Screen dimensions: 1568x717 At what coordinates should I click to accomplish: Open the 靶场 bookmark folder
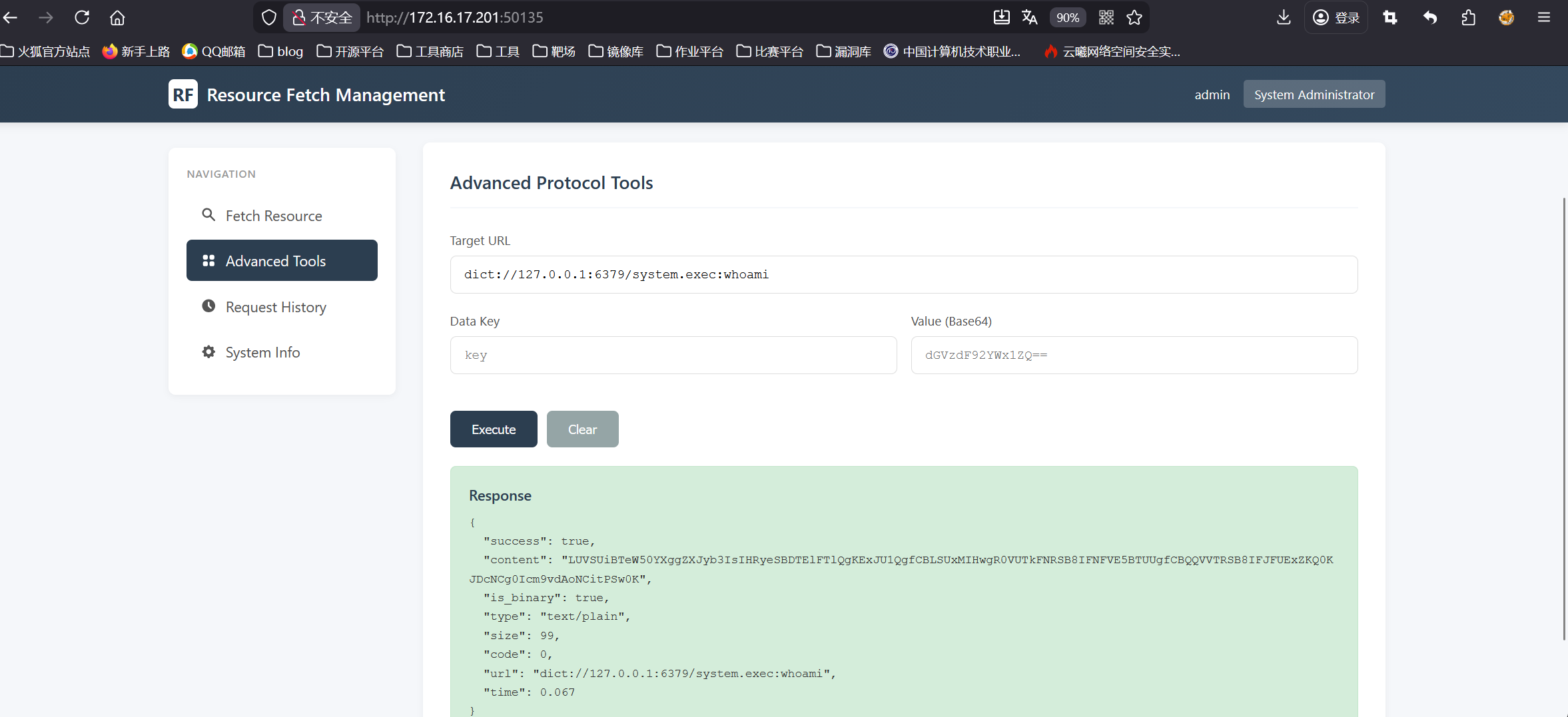(x=554, y=51)
